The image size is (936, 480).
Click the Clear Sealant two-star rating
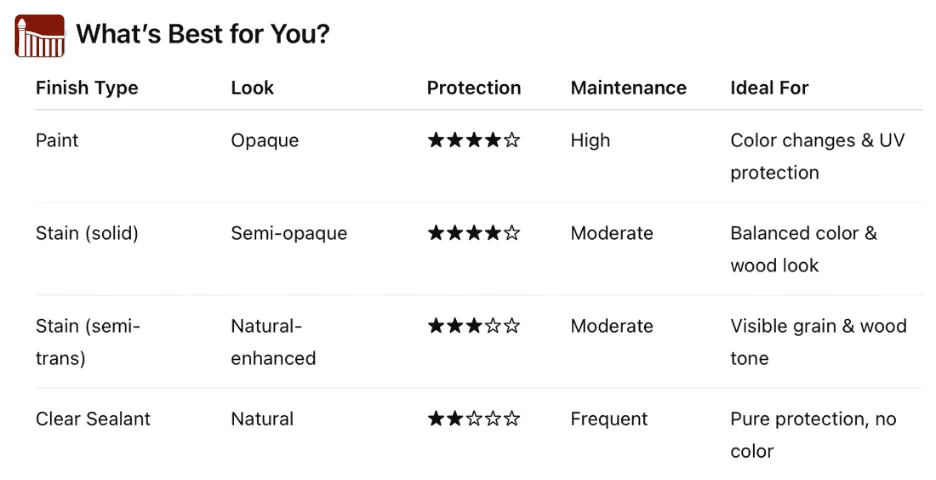pos(474,419)
